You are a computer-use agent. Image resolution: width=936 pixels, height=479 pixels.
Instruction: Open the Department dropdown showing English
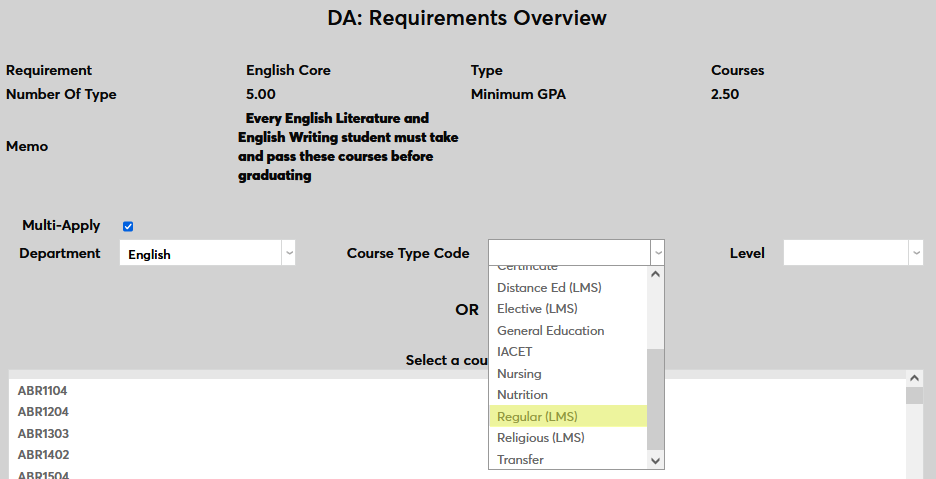tap(207, 253)
